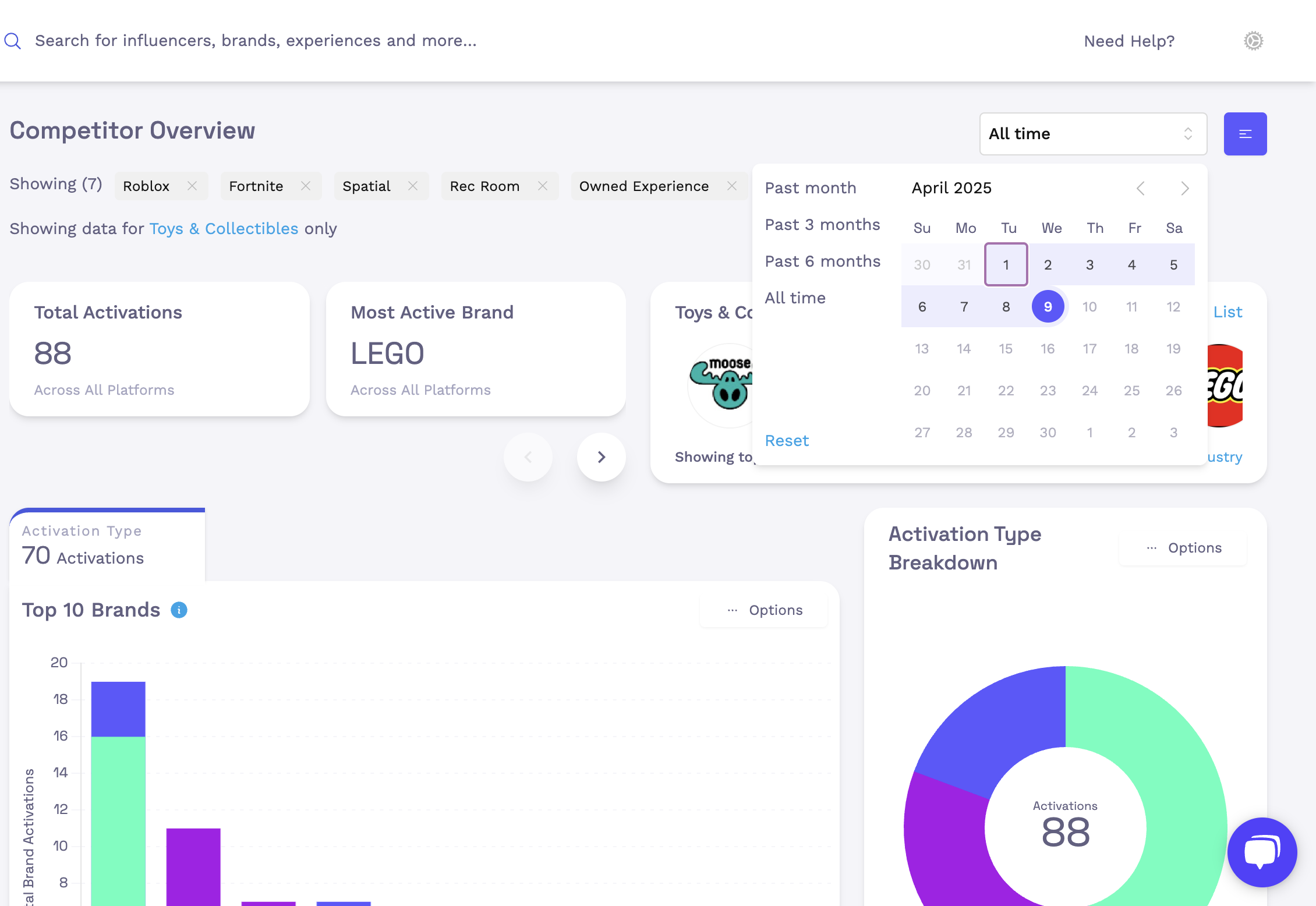Image resolution: width=1316 pixels, height=906 pixels.
Task: Select April 9 in the calendar
Action: (1048, 307)
